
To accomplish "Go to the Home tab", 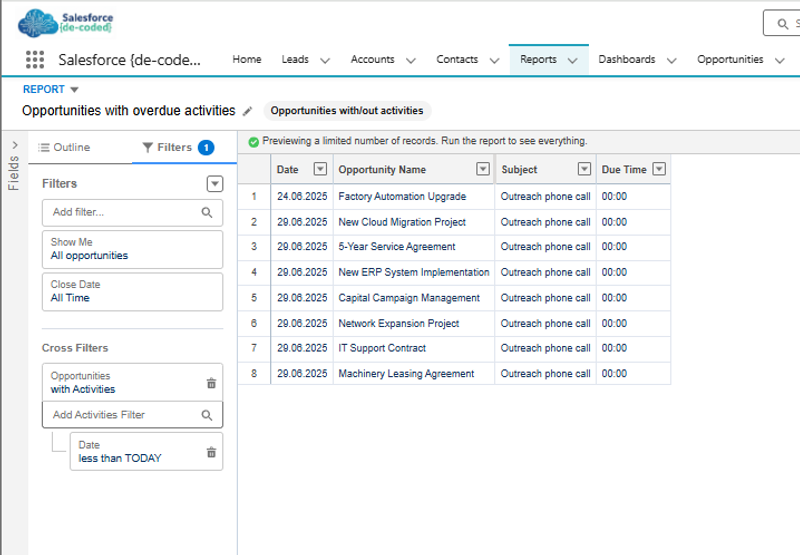I will pyautogui.click(x=247, y=59).
